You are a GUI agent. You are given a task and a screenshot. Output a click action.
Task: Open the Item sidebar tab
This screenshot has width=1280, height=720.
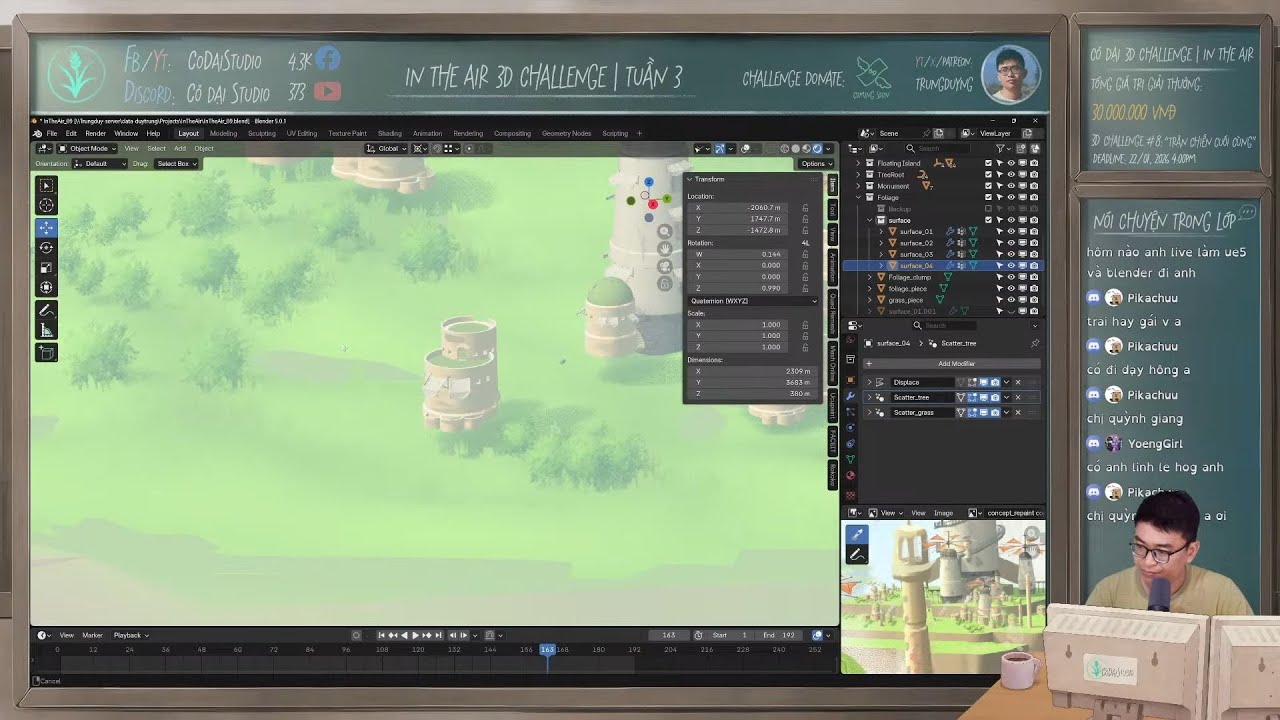832,184
